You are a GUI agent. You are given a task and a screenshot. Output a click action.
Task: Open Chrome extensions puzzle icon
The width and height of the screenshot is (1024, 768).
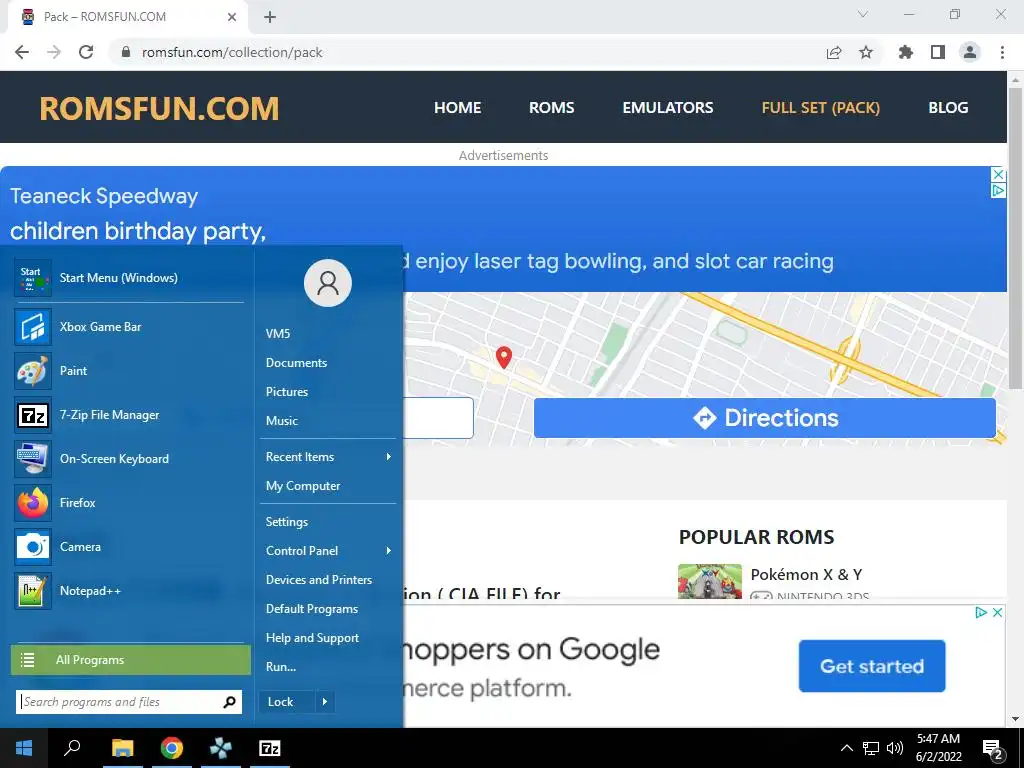pyautogui.click(x=905, y=52)
